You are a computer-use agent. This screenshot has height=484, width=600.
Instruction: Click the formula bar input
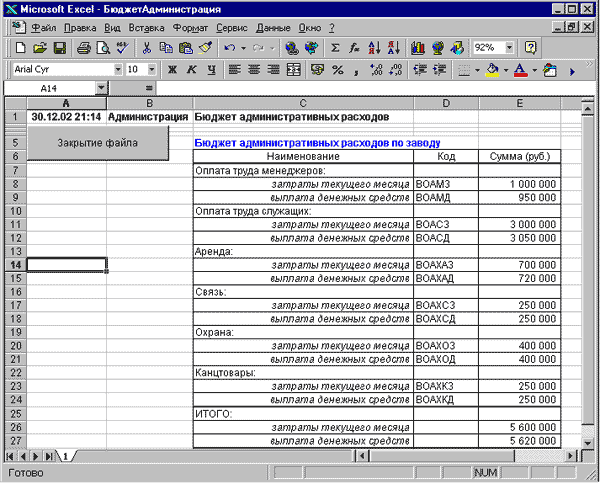tap(375, 88)
